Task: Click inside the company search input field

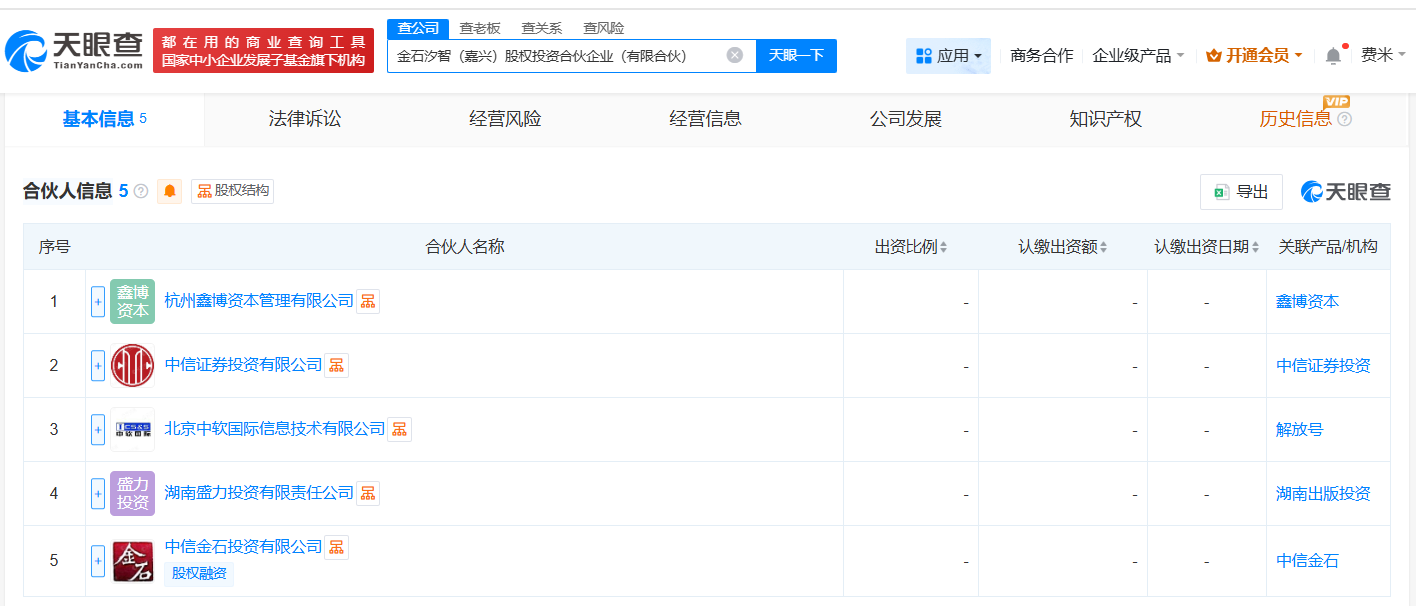Action: coord(560,55)
